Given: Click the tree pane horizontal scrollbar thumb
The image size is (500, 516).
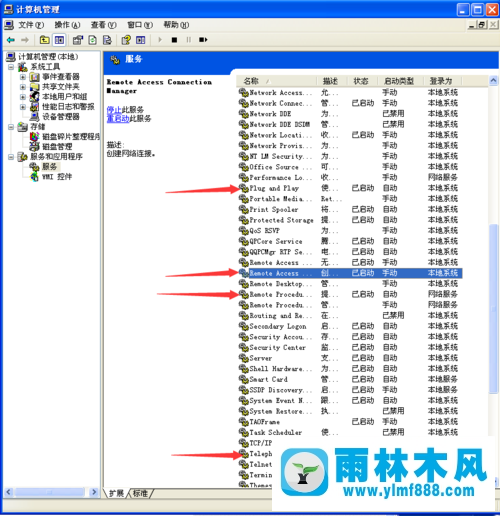Looking at the screenshot, I should coord(49,492).
